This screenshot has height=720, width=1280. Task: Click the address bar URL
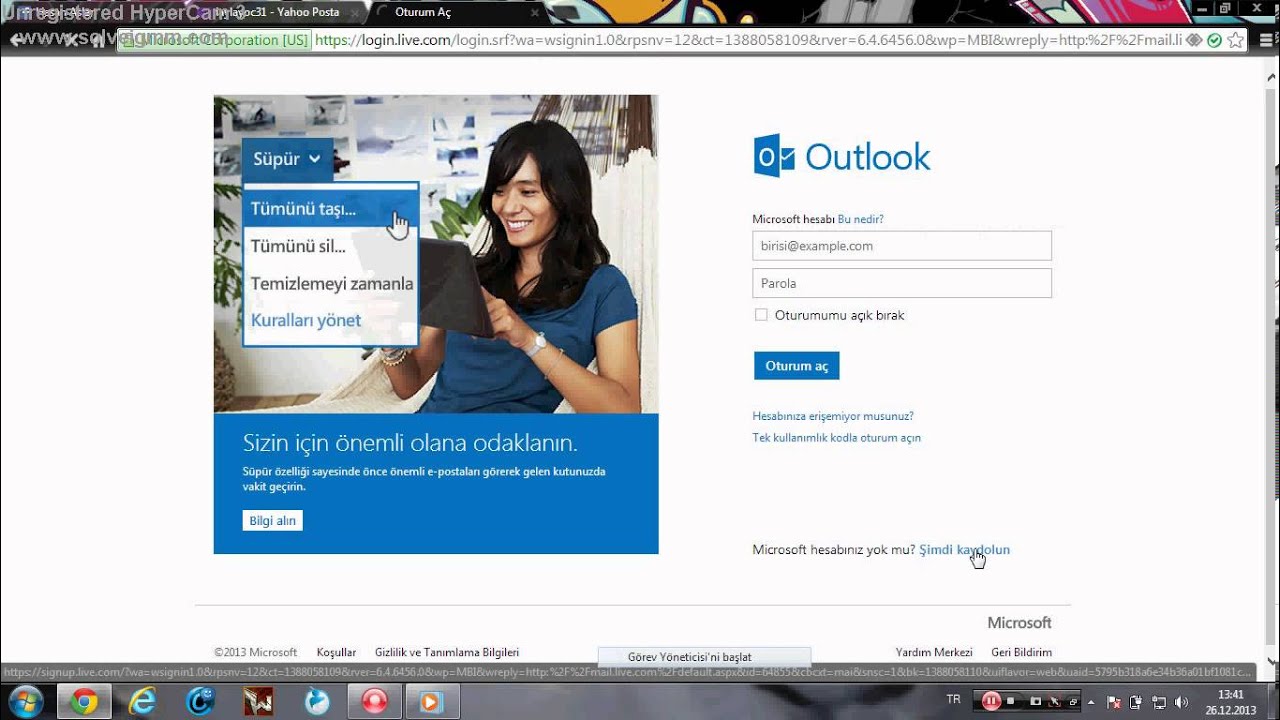pyautogui.click(x=750, y=40)
